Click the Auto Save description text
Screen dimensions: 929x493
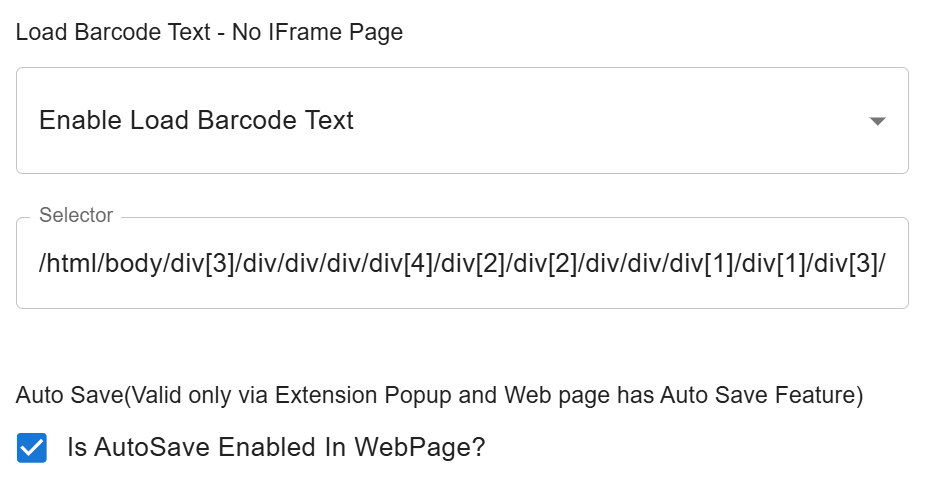[439, 395]
